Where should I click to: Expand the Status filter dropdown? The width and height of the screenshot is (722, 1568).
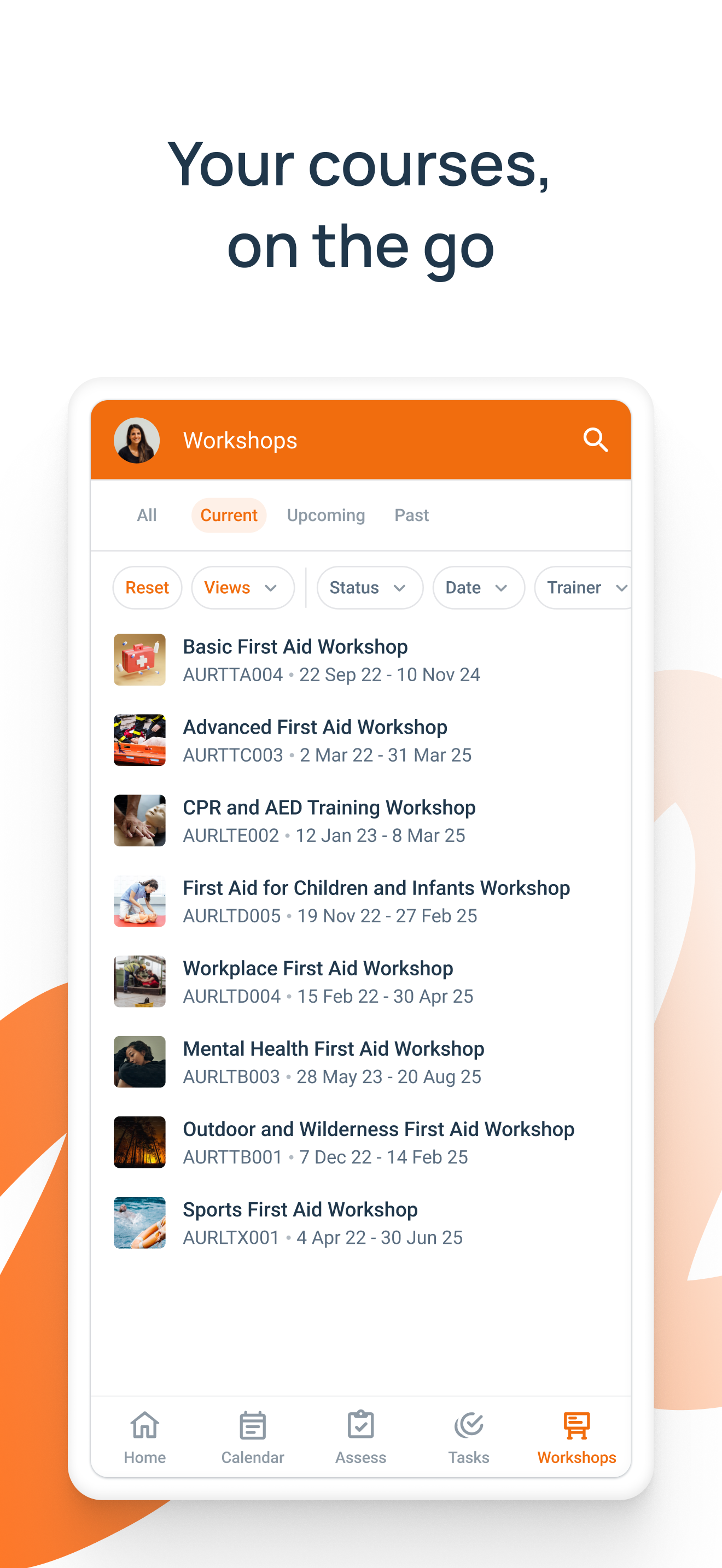pyautogui.click(x=370, y=587)
